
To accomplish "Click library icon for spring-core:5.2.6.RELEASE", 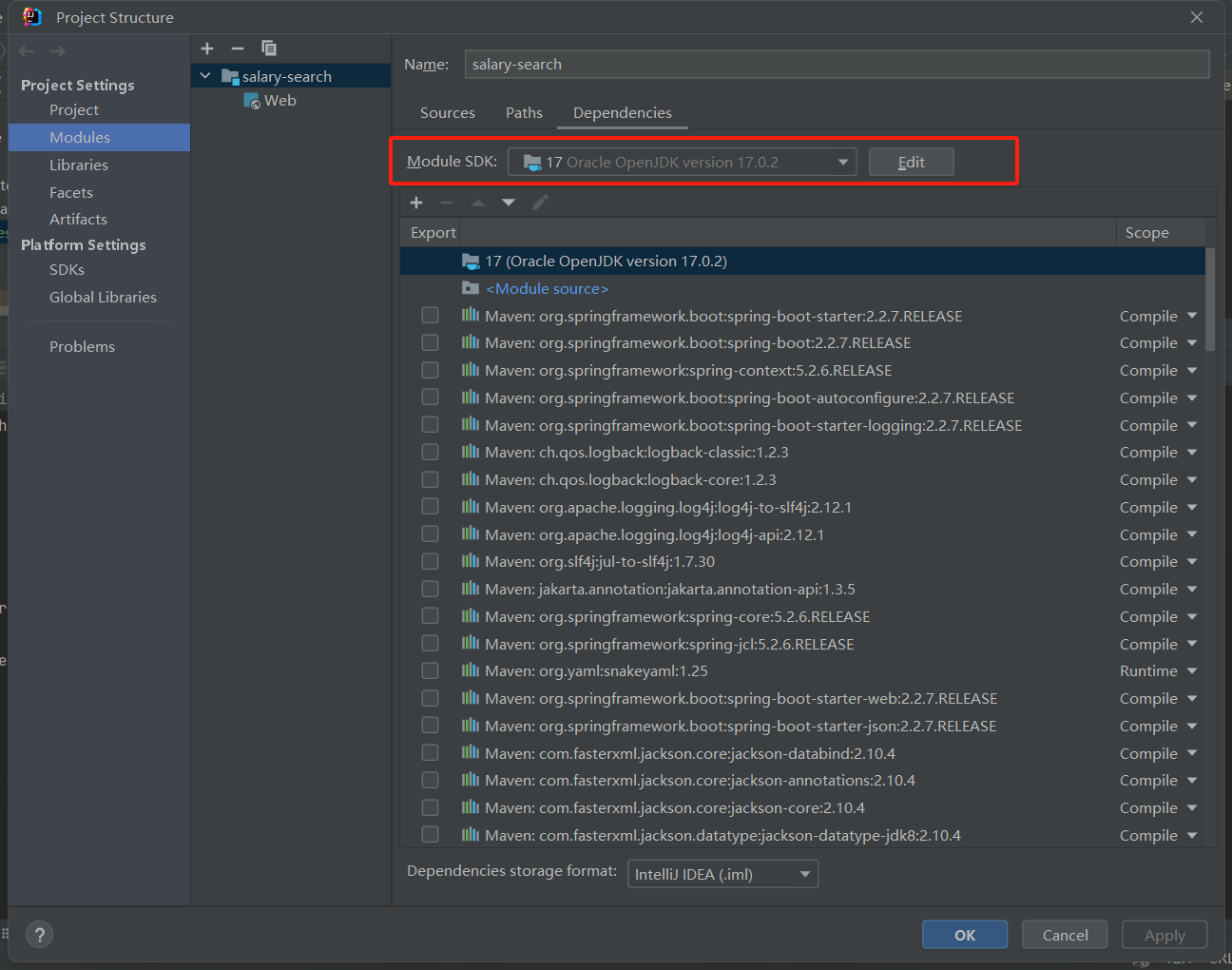I will [x=471, y=616].
